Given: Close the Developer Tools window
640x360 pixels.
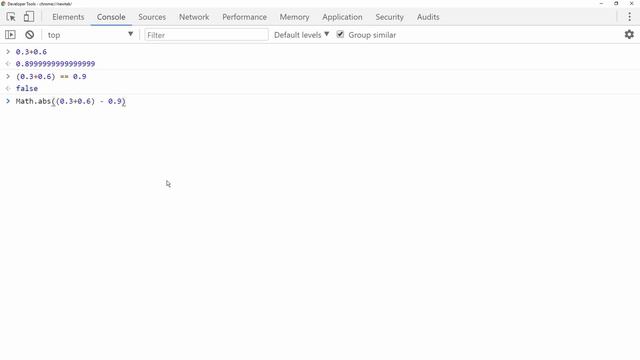Looking at the screenshot, I should pos(631,3).
